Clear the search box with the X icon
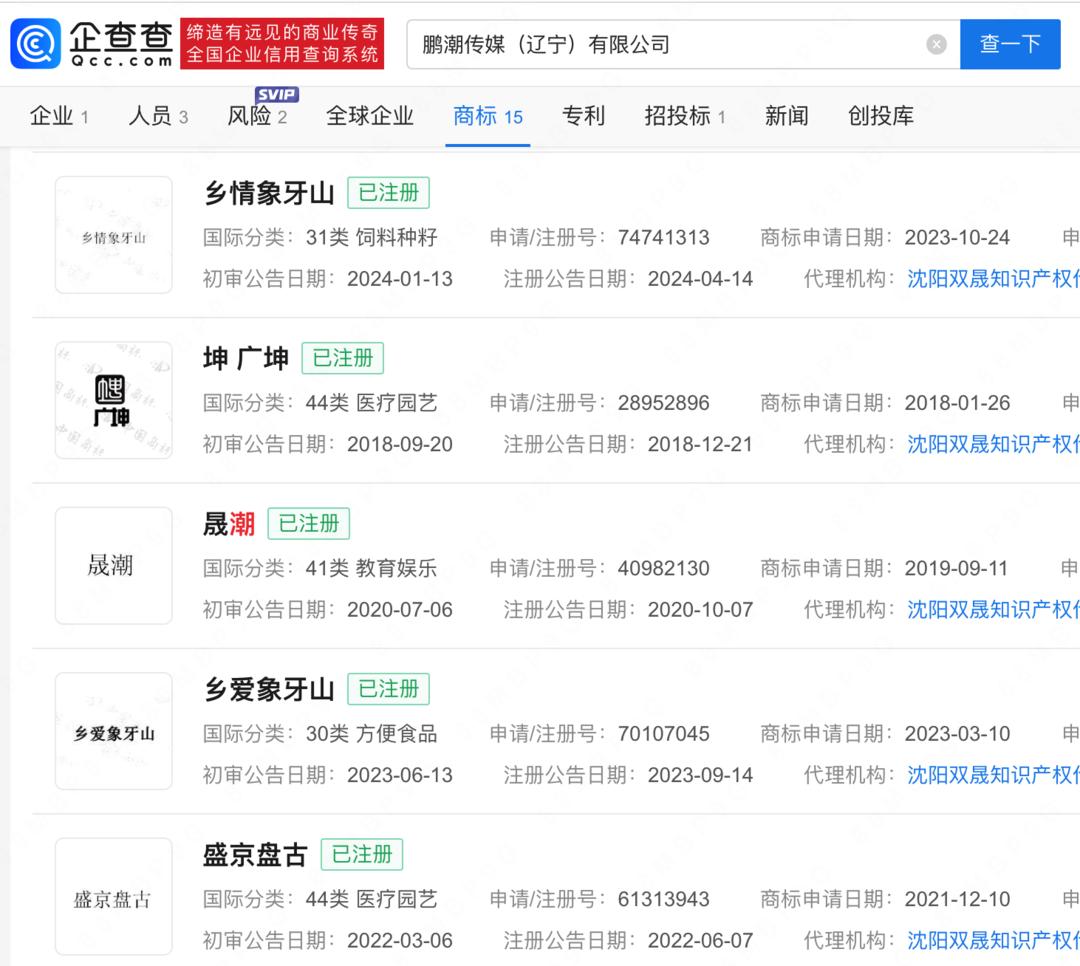The image size is (1080, 966). (x=936, y=44)
